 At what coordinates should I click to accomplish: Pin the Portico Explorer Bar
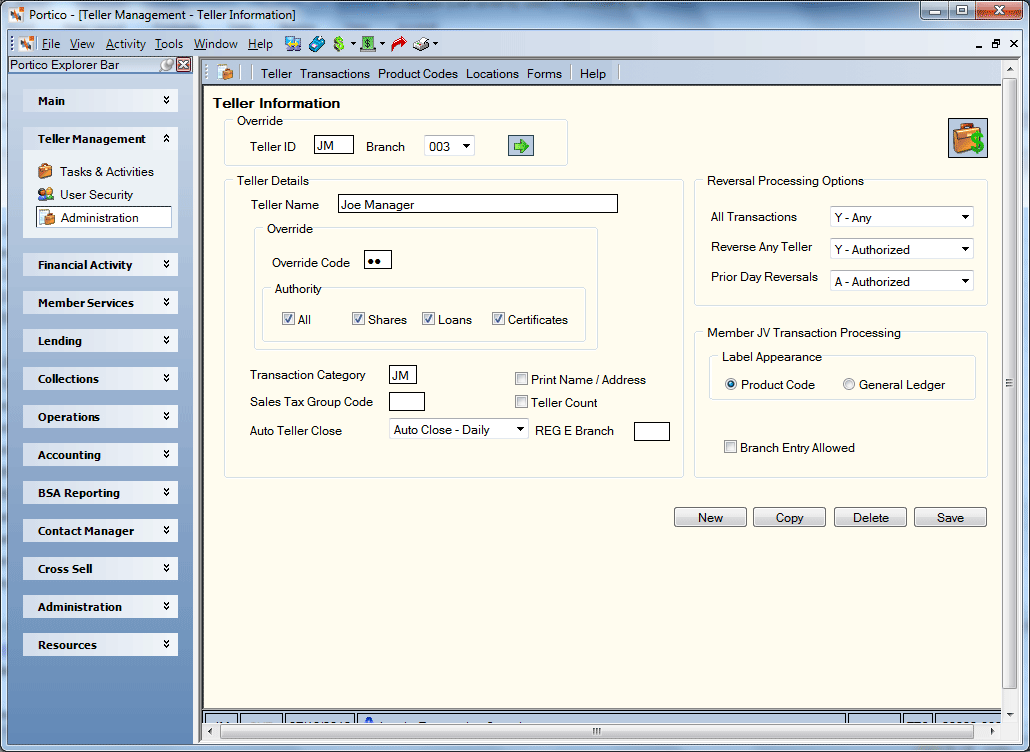(167, 64)
